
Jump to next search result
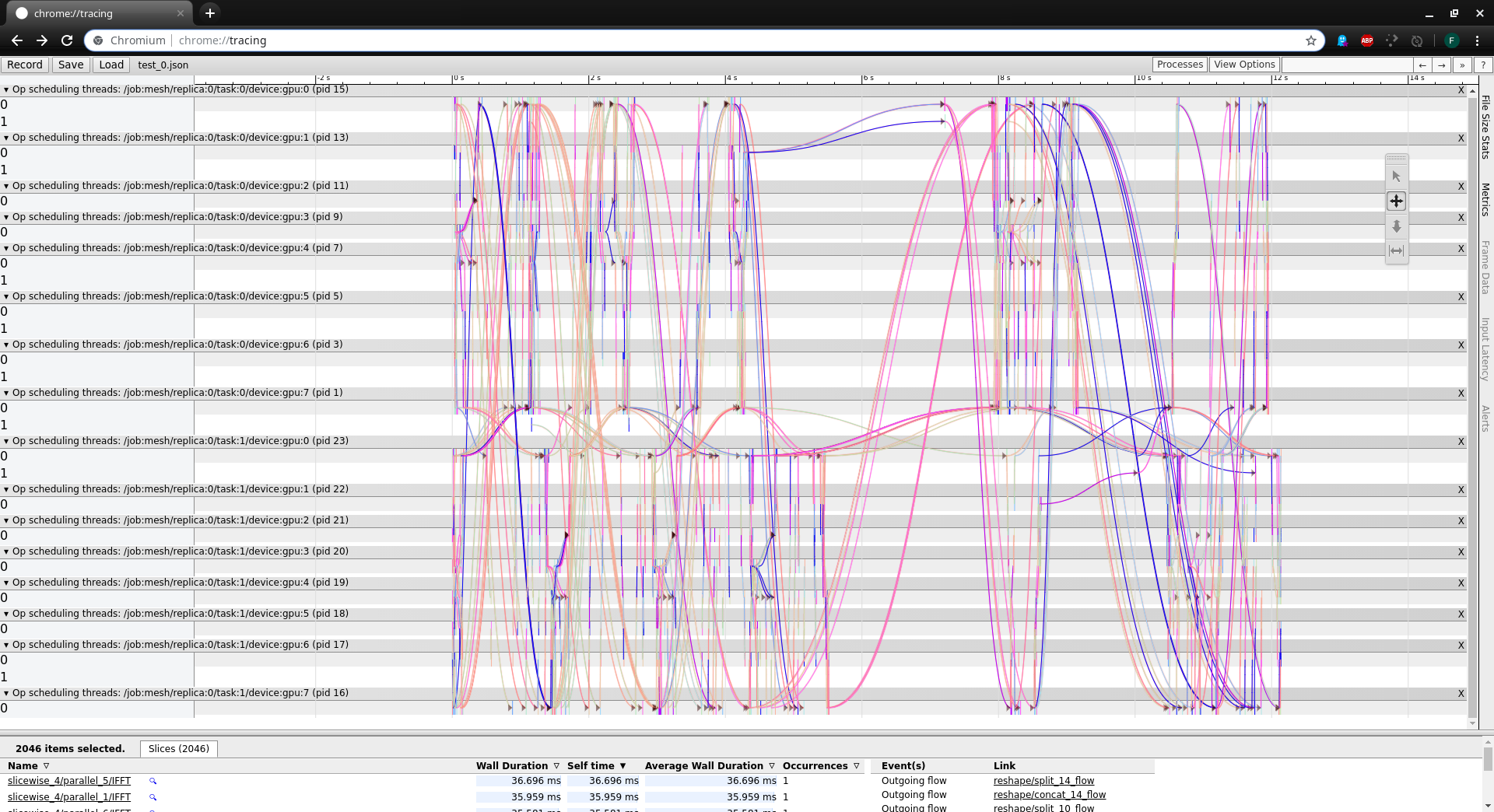click(1442, 65)
